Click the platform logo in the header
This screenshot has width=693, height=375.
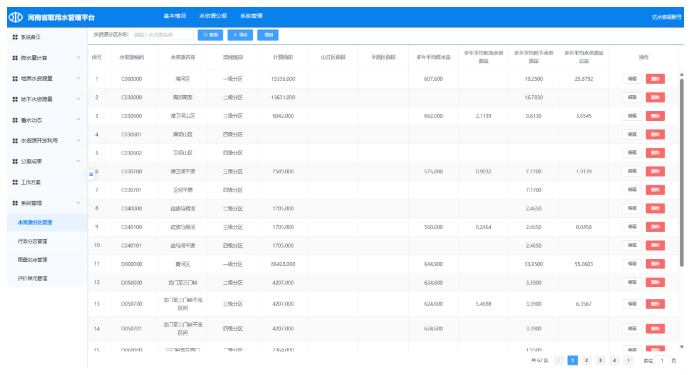coord(16,17)
